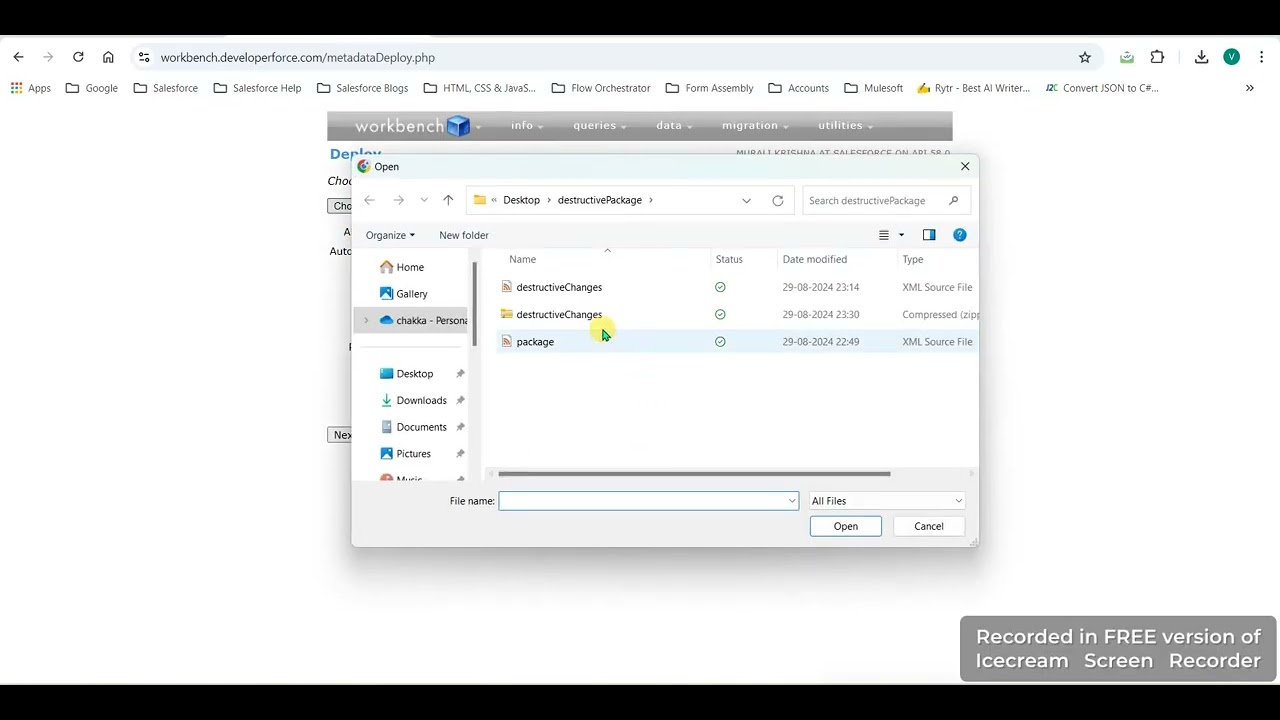
Task: Open the Workbench migration menu
Action: pyautogui.click(x=754, y=126)
